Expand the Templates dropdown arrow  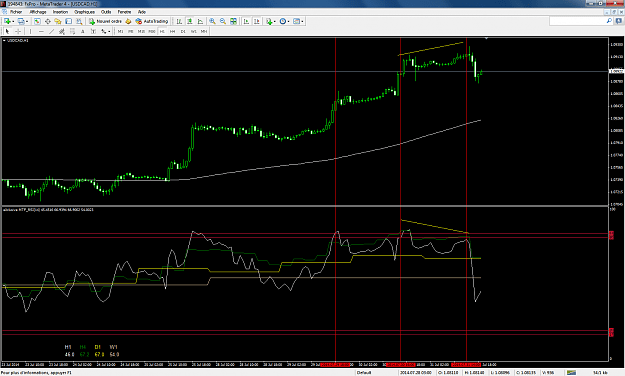[303, 21]
